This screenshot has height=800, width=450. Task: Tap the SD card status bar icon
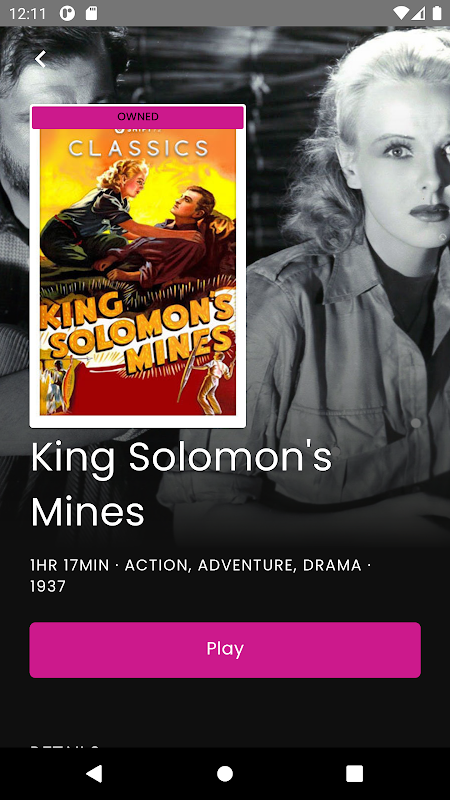91,13
